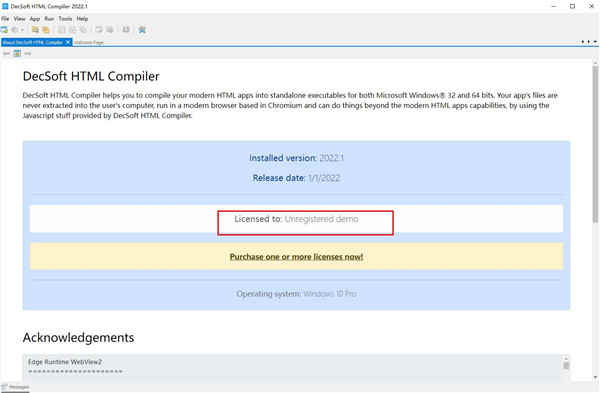Open the Run menu
Viewport: 600px width, 393px height.
click(x=49, y=18)
